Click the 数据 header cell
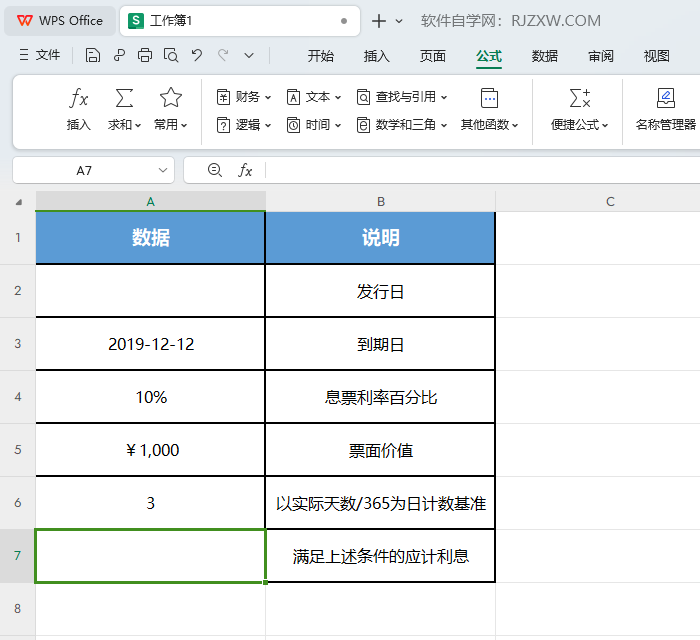The height and width of the screenshot is (640, 700). pos(150,237)
